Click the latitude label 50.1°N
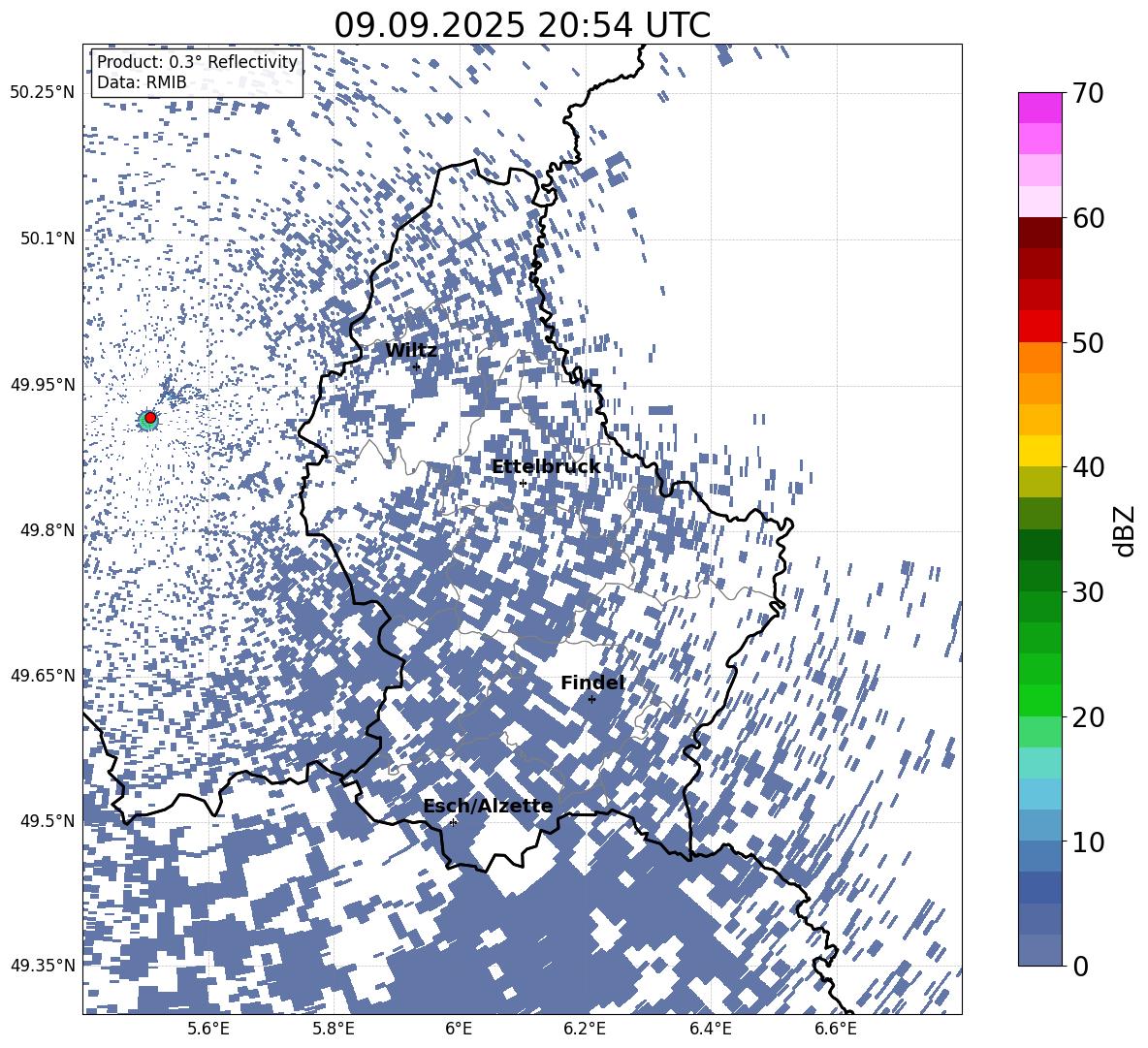 click(47, 238)
